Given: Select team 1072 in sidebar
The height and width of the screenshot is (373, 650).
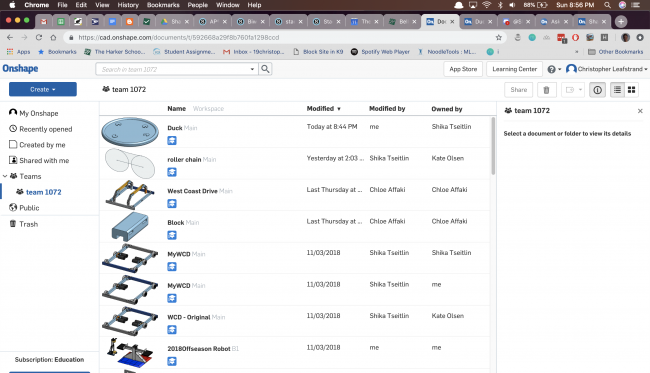Looking at the screenshot, I should tap(39, 192).
